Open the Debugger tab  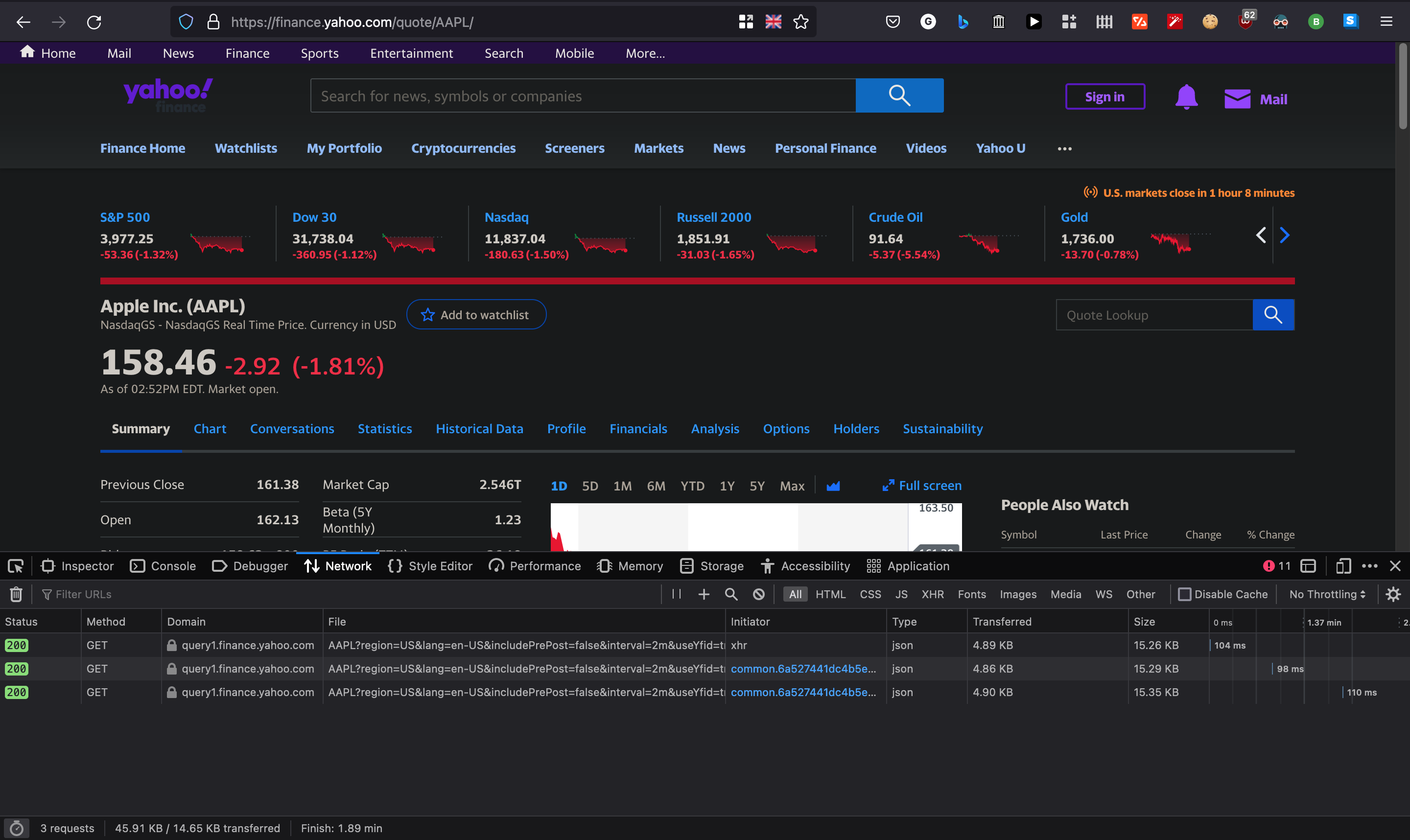point(250,566)
